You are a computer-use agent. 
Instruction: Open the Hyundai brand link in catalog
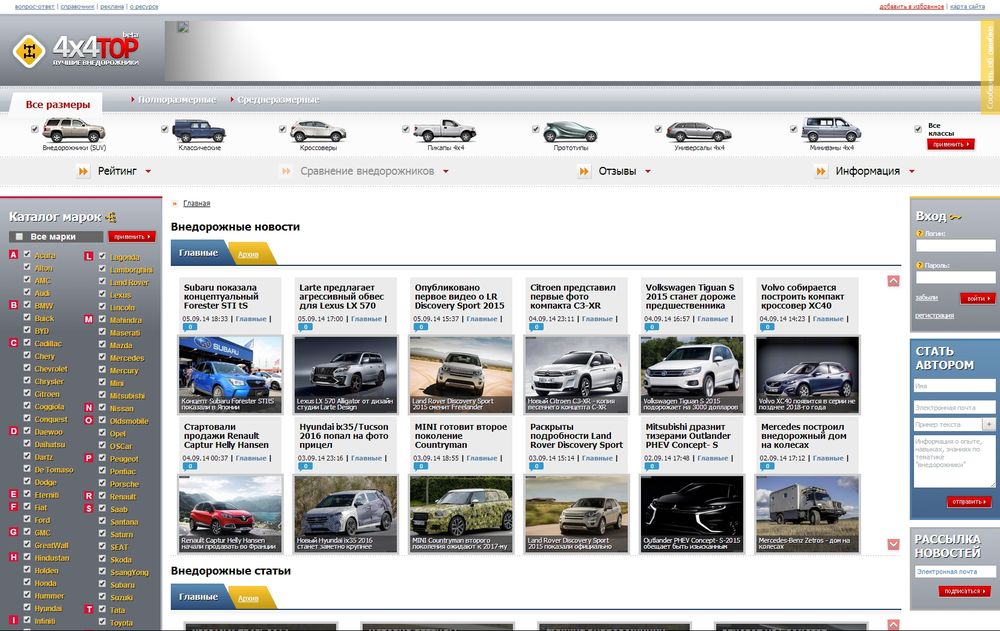point(48,608)
